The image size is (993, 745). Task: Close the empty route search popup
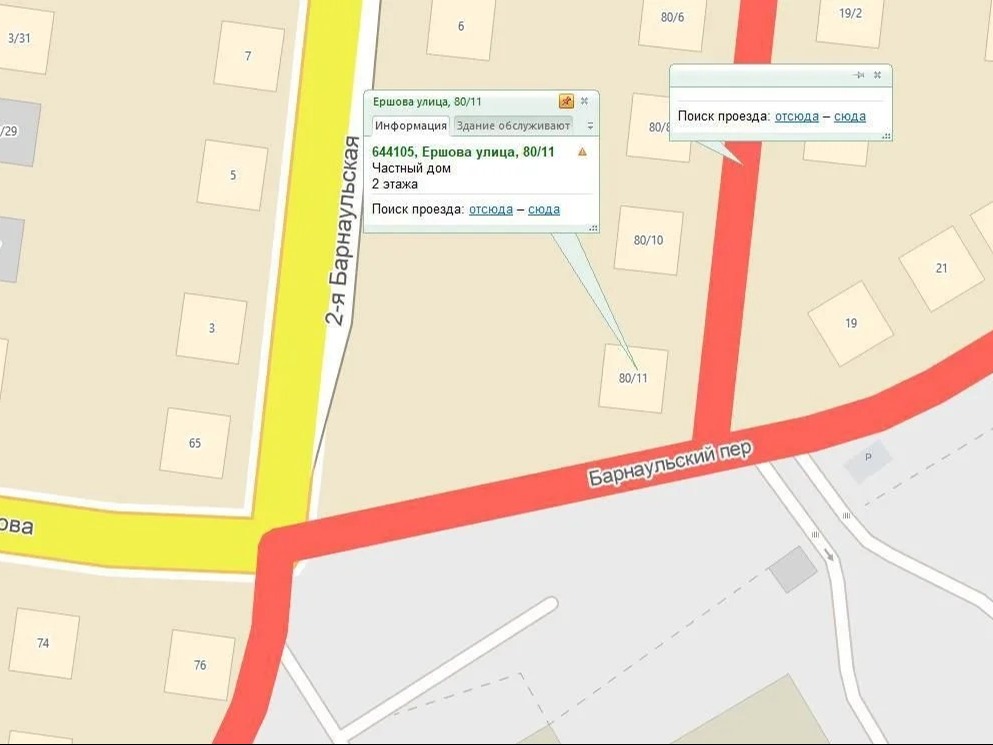pyautogui.click(x=877, y=75)
